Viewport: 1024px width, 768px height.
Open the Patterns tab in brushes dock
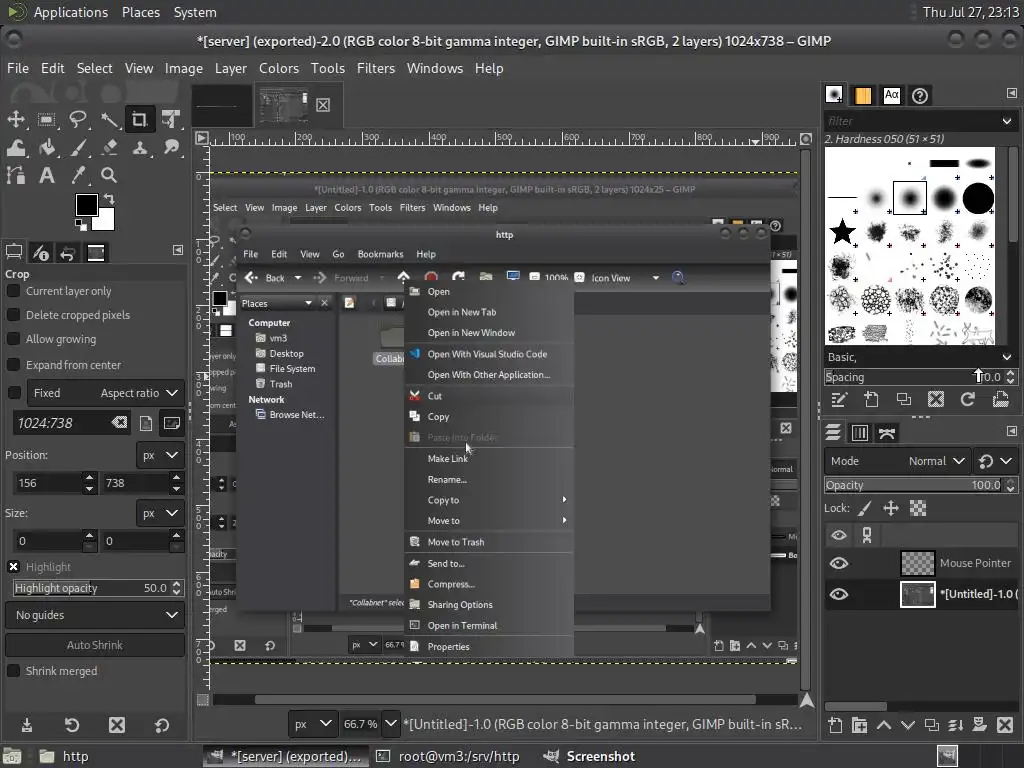[x=863, y=95]
